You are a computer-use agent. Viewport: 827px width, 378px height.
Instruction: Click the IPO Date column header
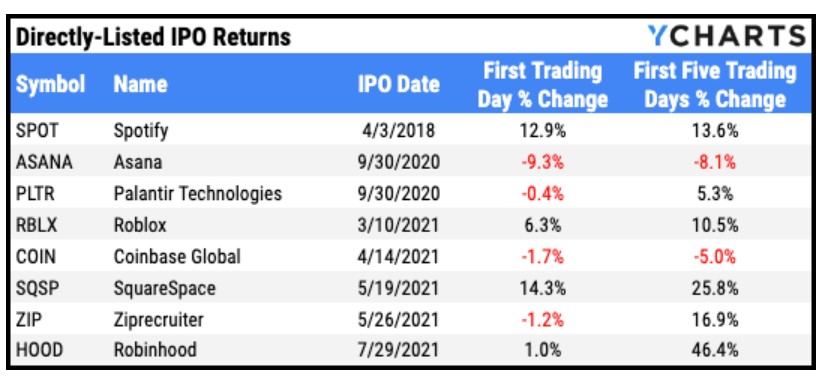pos(399,84)
